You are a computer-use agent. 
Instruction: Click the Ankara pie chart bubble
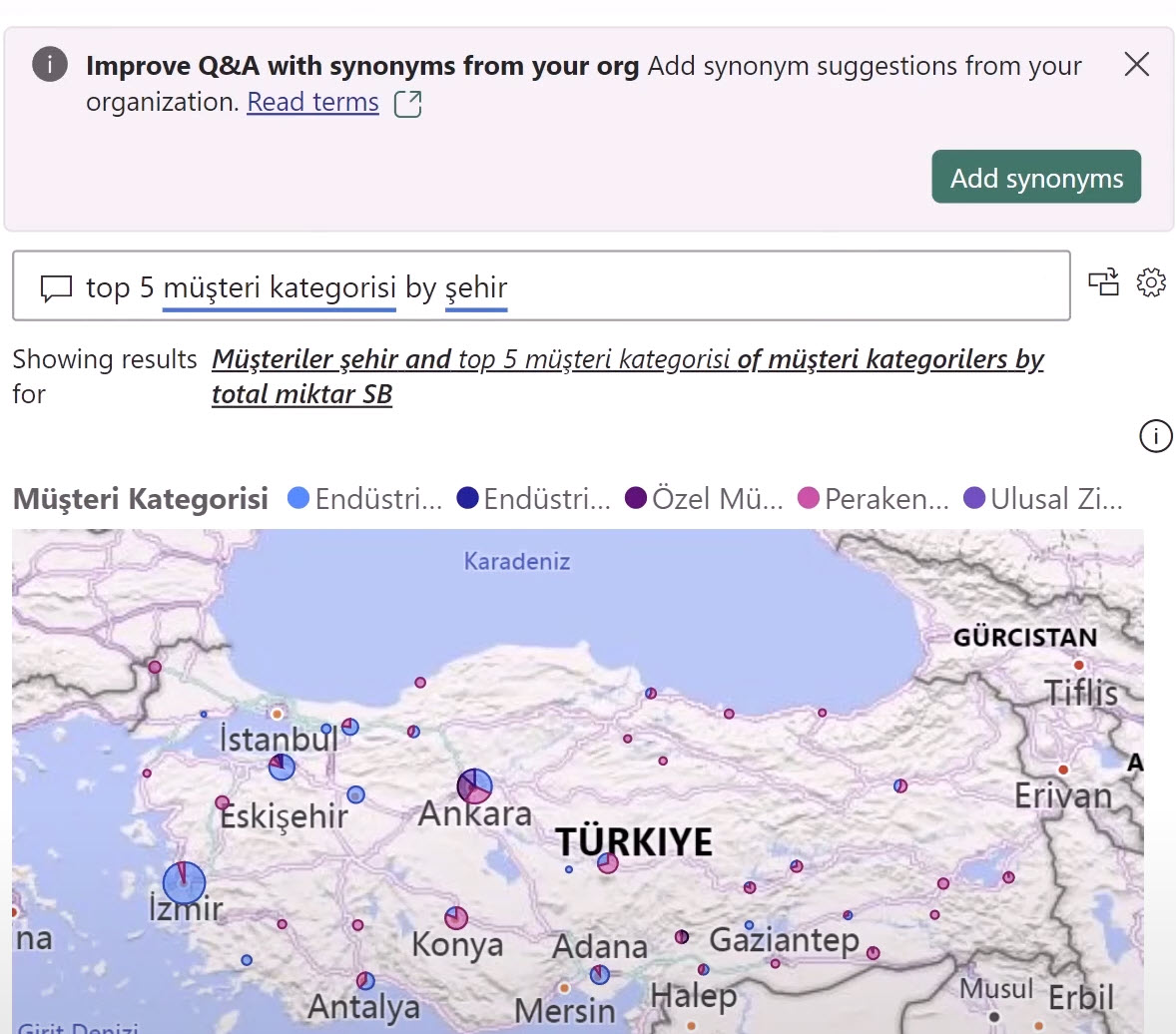coord(475,785)
